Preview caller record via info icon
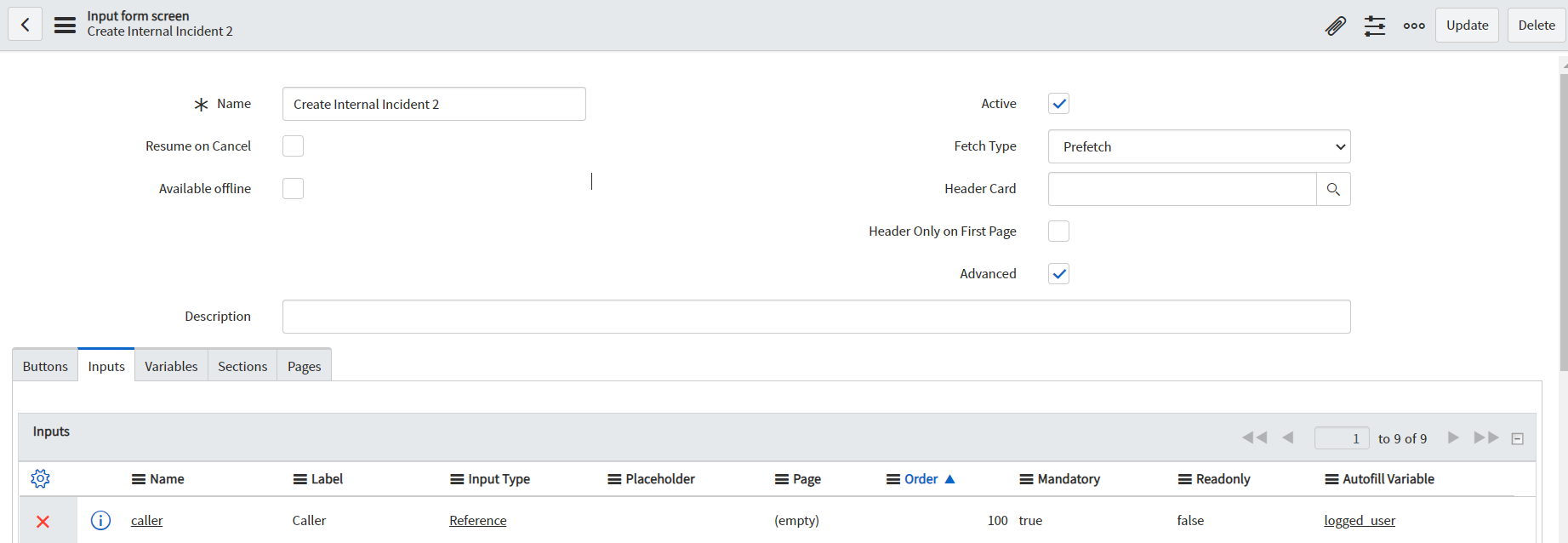Viewport: 1568px width, 543px height. click(x=100, y=520)
